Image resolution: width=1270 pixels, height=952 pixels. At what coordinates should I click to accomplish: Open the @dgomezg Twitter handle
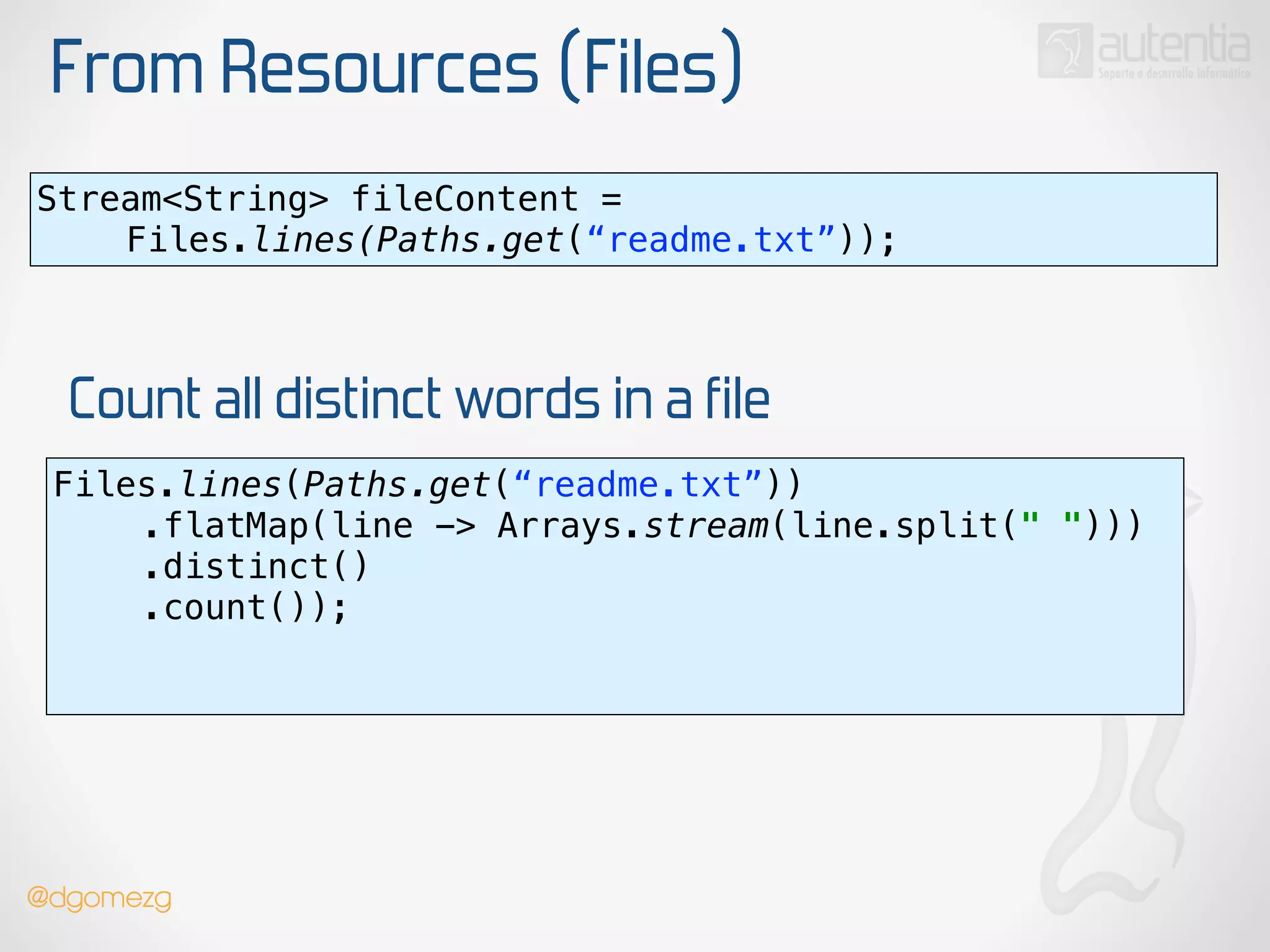[x=99, y=898]
